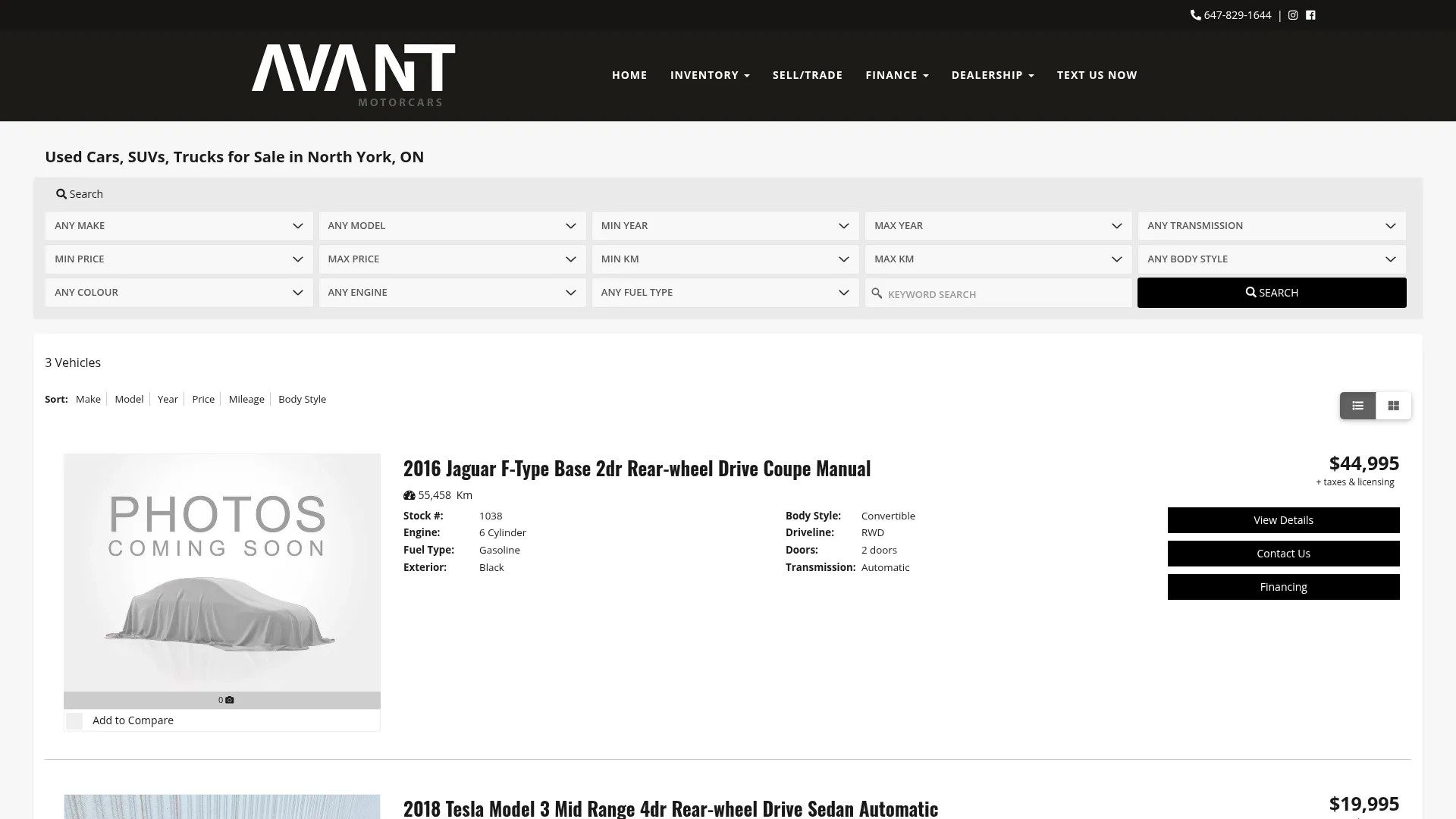Click the black Search button

[x=1272, y=293]
